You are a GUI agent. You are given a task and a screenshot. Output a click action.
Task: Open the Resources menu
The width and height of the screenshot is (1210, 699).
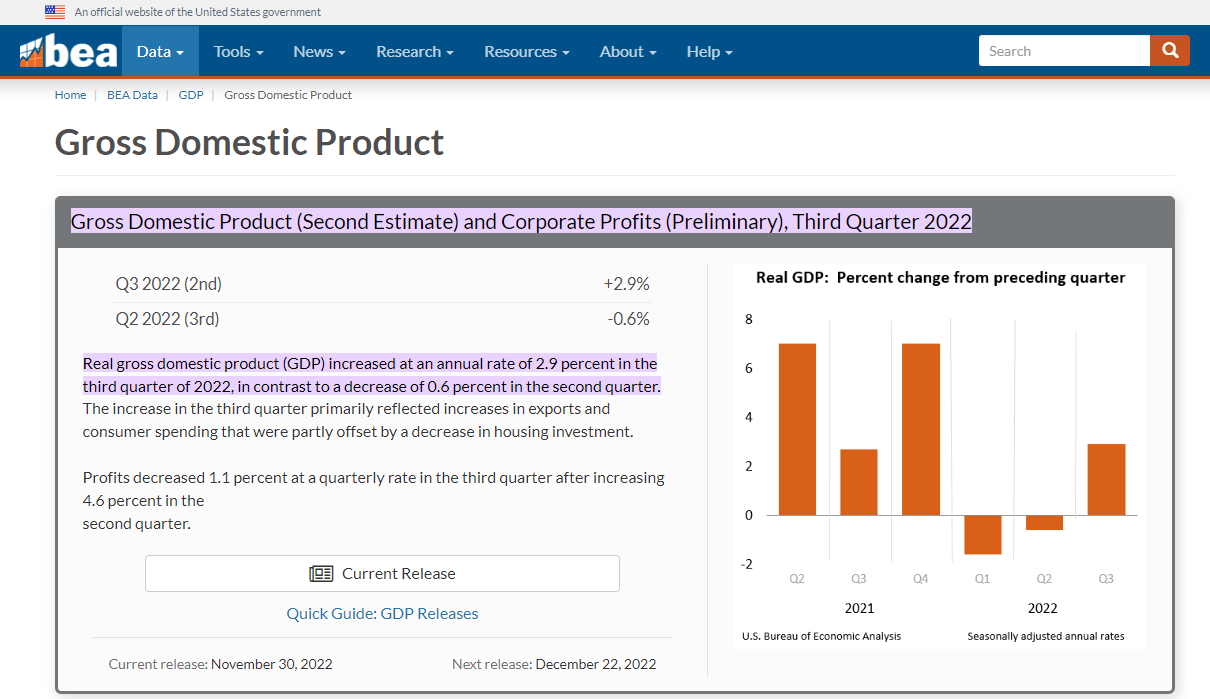pyautogui.click(x=526, y=52)
